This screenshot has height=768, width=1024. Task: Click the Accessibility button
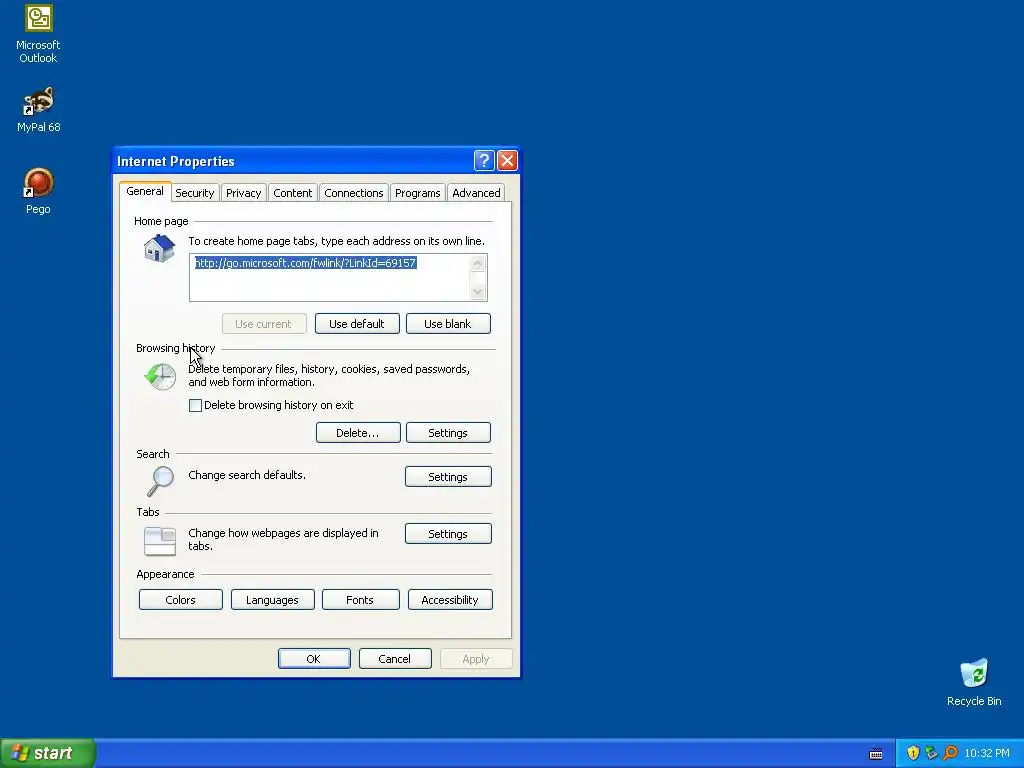click(x=449, y=600)
